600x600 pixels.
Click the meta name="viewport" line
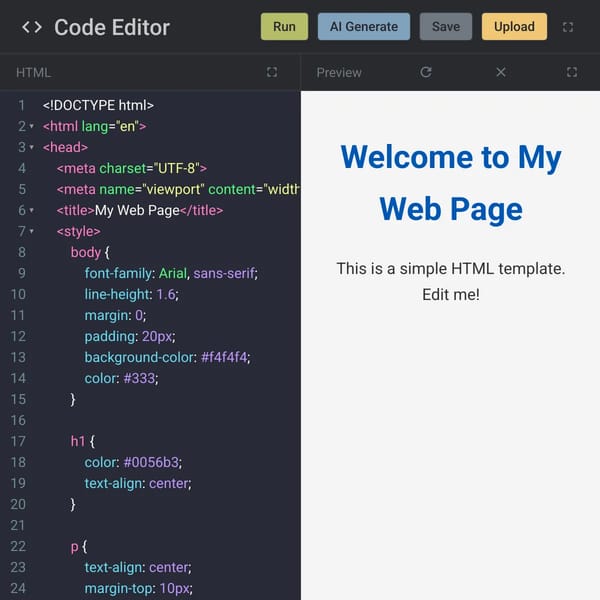178,189
